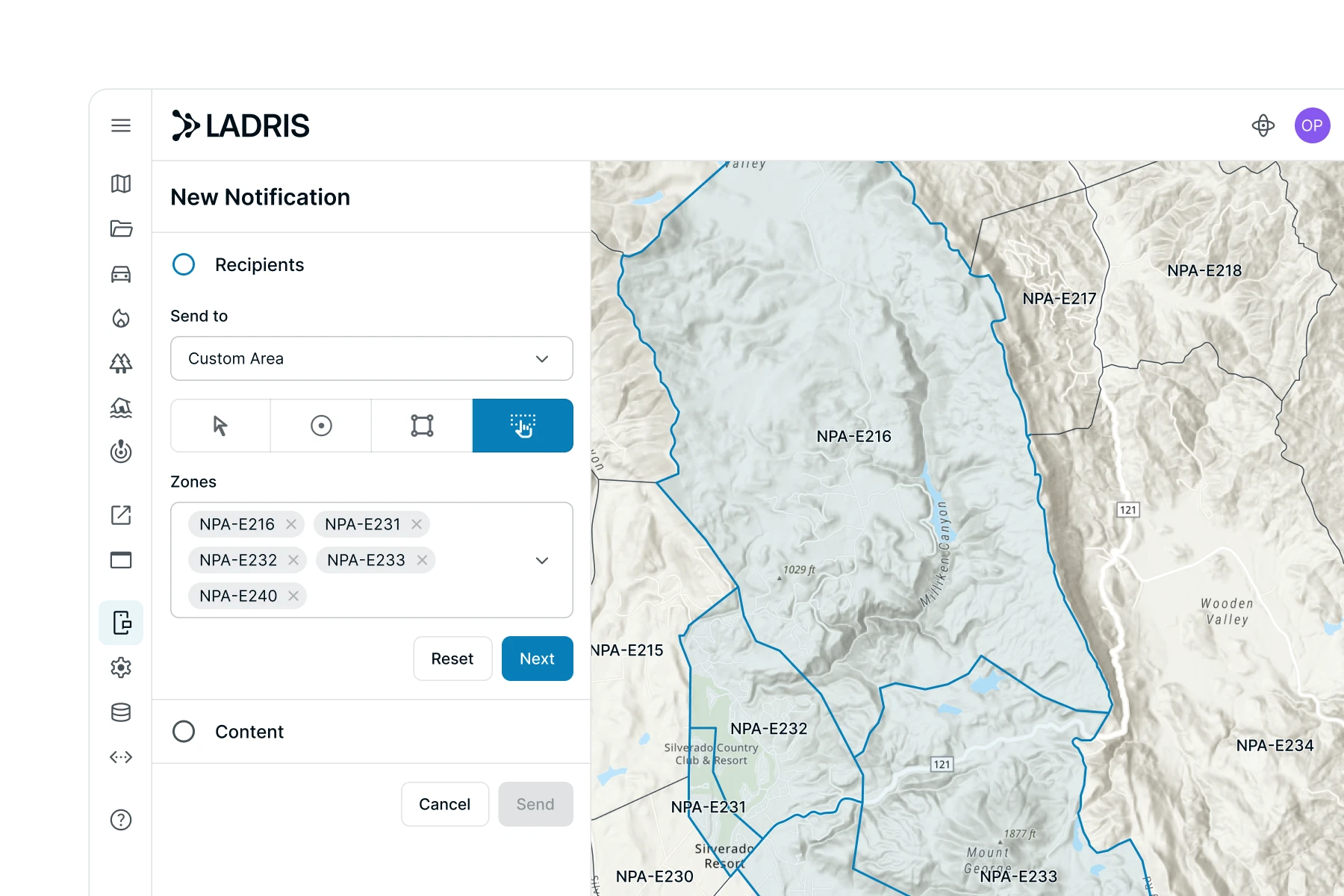Select the wildfire hazard icon in the sidebar
This screenshot has width=1344, height=896.
(121, 319)
